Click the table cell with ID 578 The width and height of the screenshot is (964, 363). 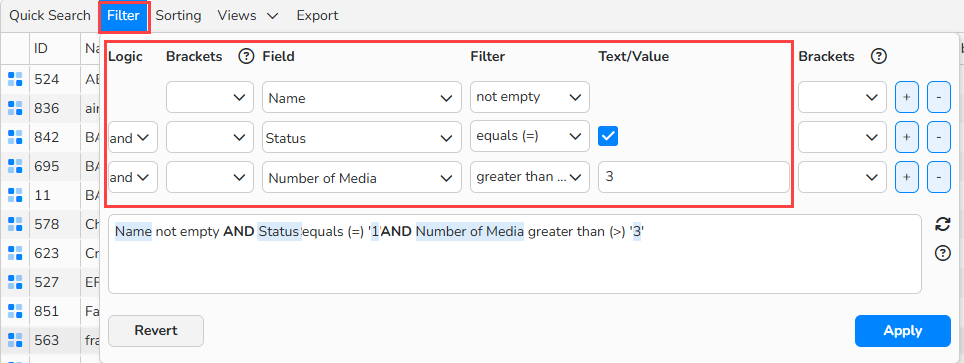[x=55, y=224]
